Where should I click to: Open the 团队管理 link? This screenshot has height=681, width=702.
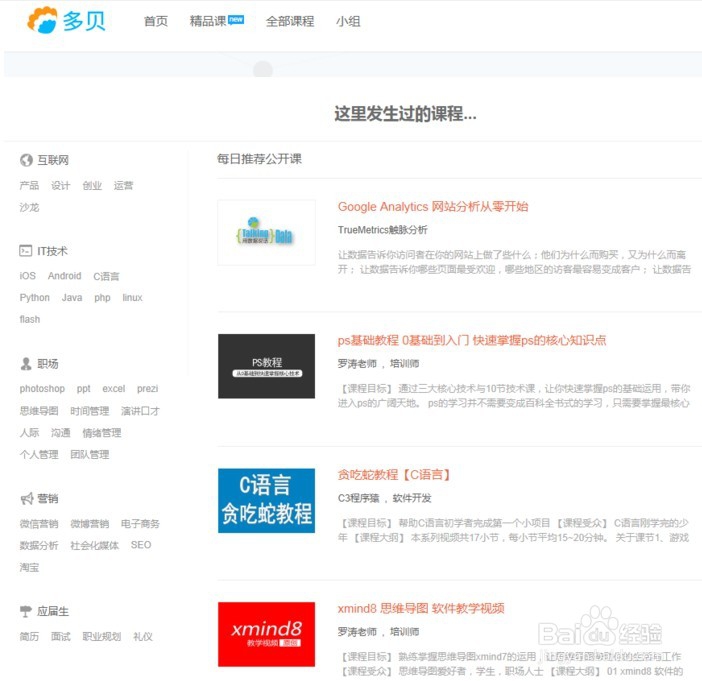(90, 454)
